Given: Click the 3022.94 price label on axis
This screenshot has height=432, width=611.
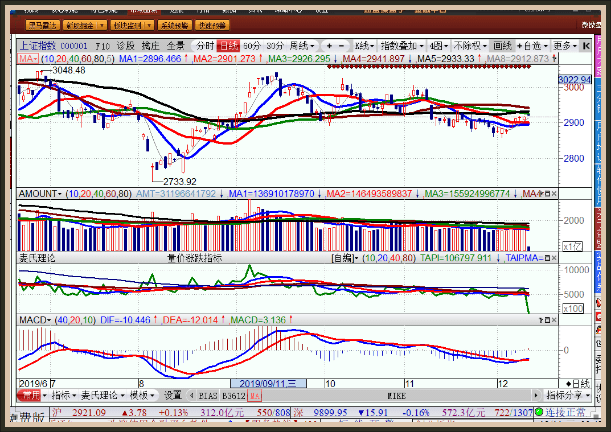Looking at the screenshot, I should coord(575,80).
